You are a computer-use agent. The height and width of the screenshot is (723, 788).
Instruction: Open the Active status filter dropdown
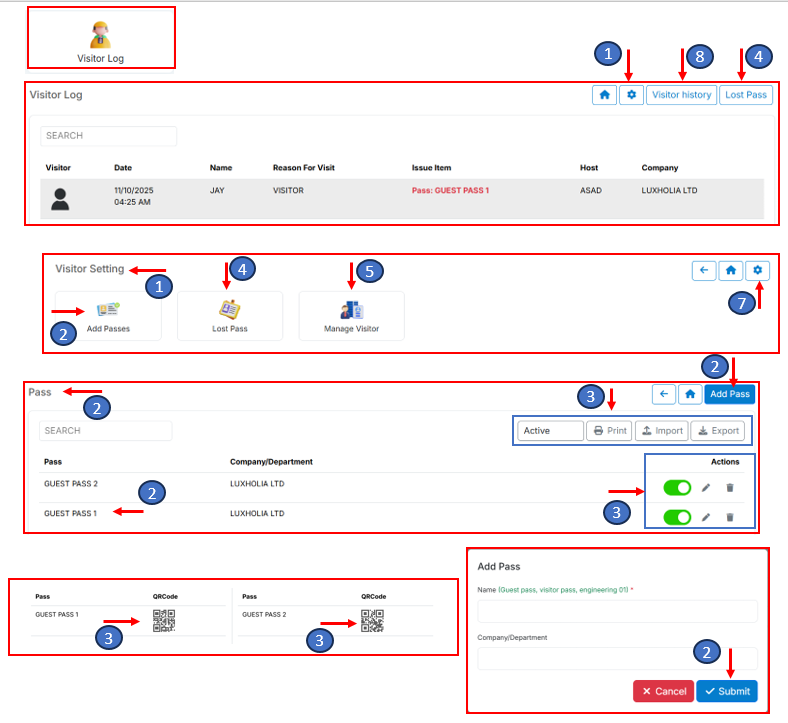(x=550, y=431)
